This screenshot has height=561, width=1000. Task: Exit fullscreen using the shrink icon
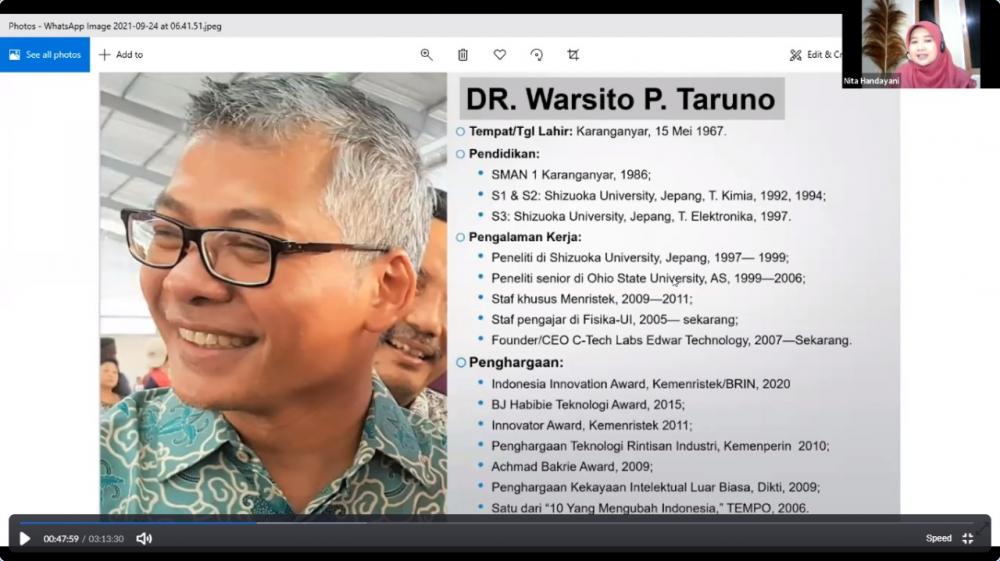pos(967,538)
